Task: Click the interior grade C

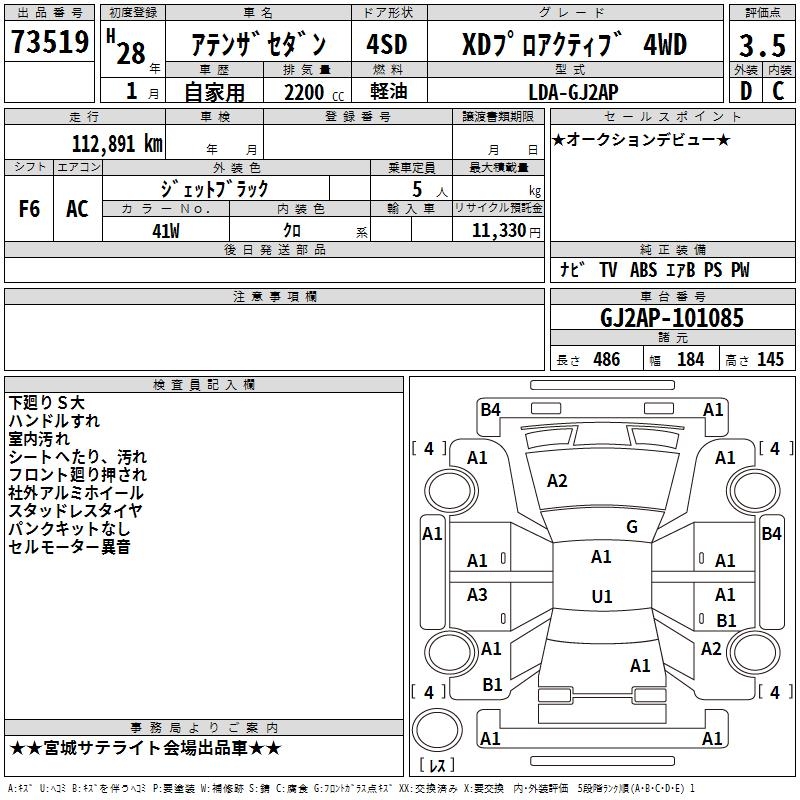Action: pos(778,91)
